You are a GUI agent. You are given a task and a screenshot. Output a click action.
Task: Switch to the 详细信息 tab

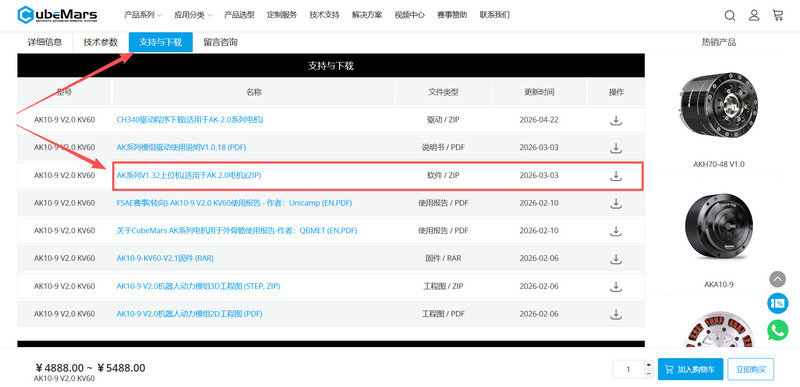[x=45, y=42]
